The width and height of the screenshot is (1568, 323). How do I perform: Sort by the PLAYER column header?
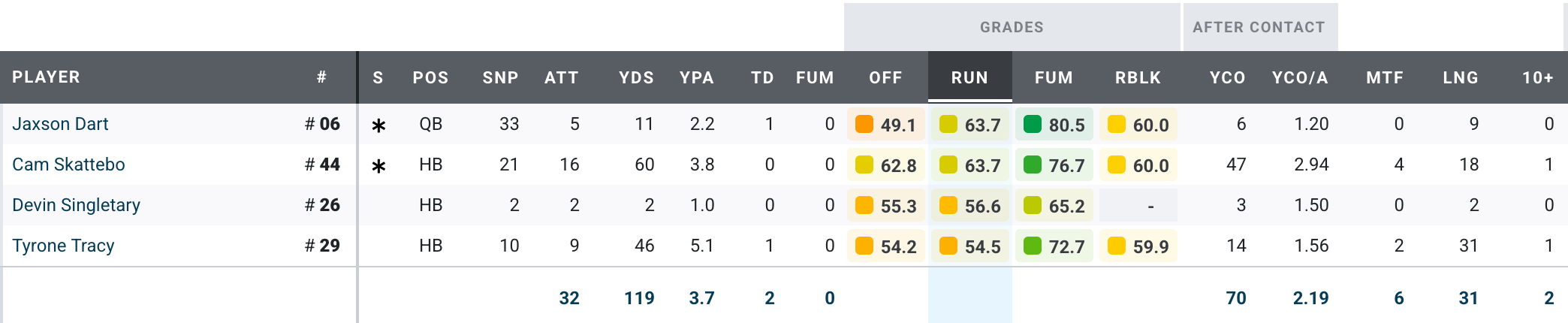(x=46, y=77)
